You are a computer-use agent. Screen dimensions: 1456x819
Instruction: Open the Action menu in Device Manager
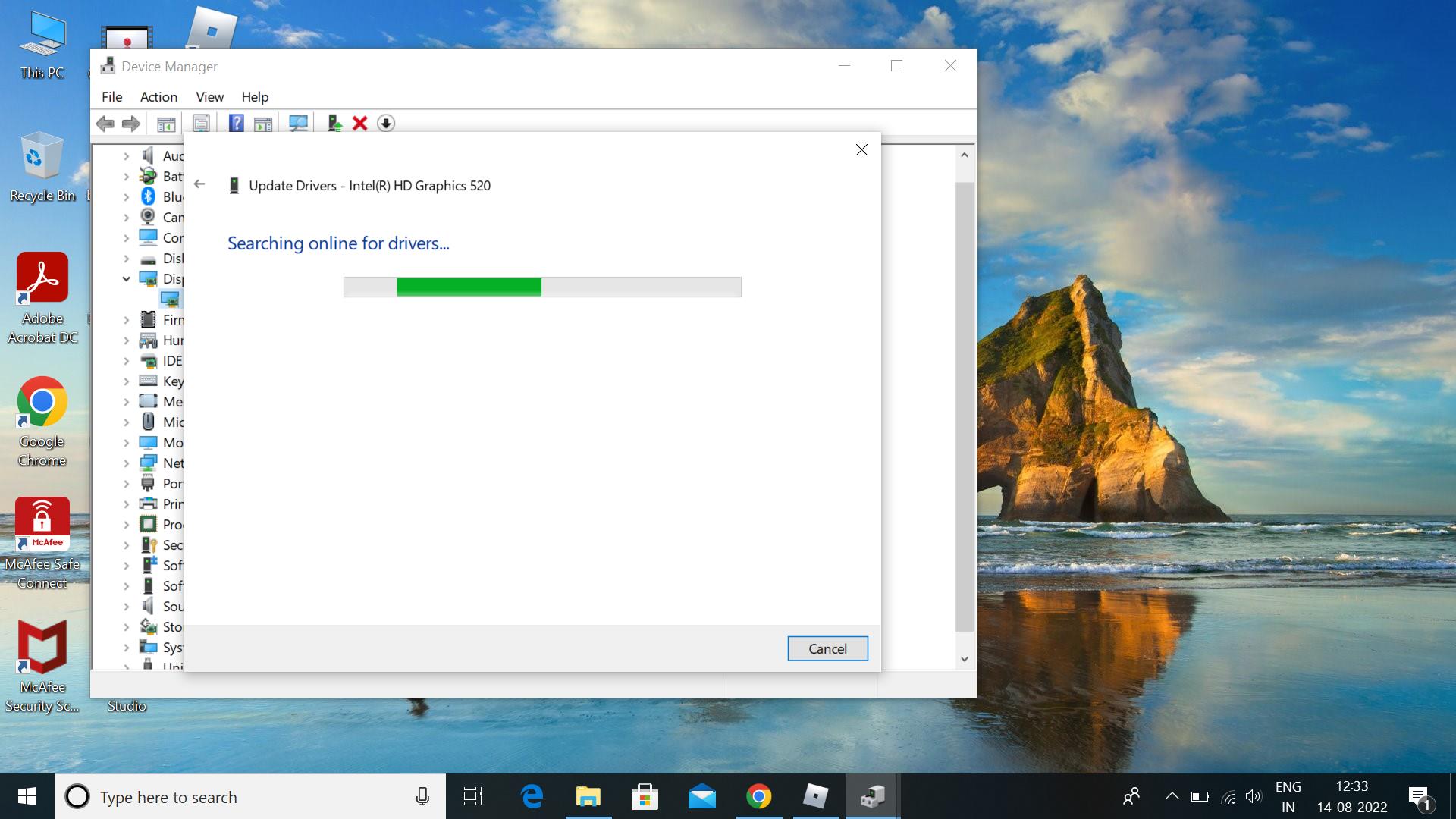[x=158, y=97]
